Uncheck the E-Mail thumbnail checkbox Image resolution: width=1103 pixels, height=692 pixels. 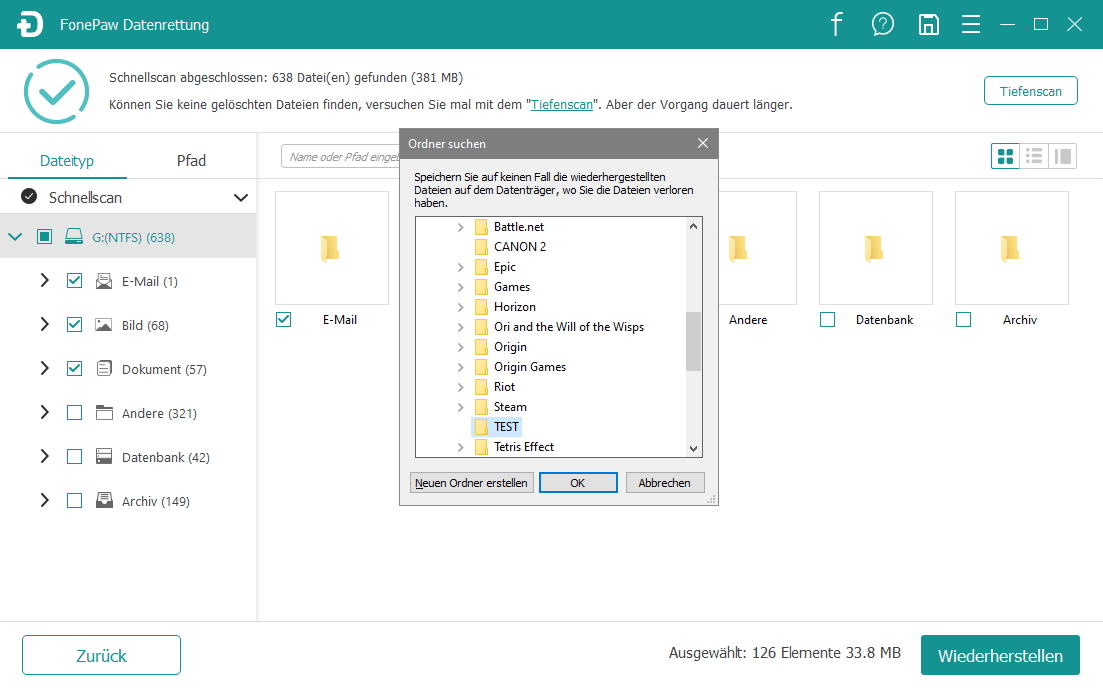tap(283, 319)
